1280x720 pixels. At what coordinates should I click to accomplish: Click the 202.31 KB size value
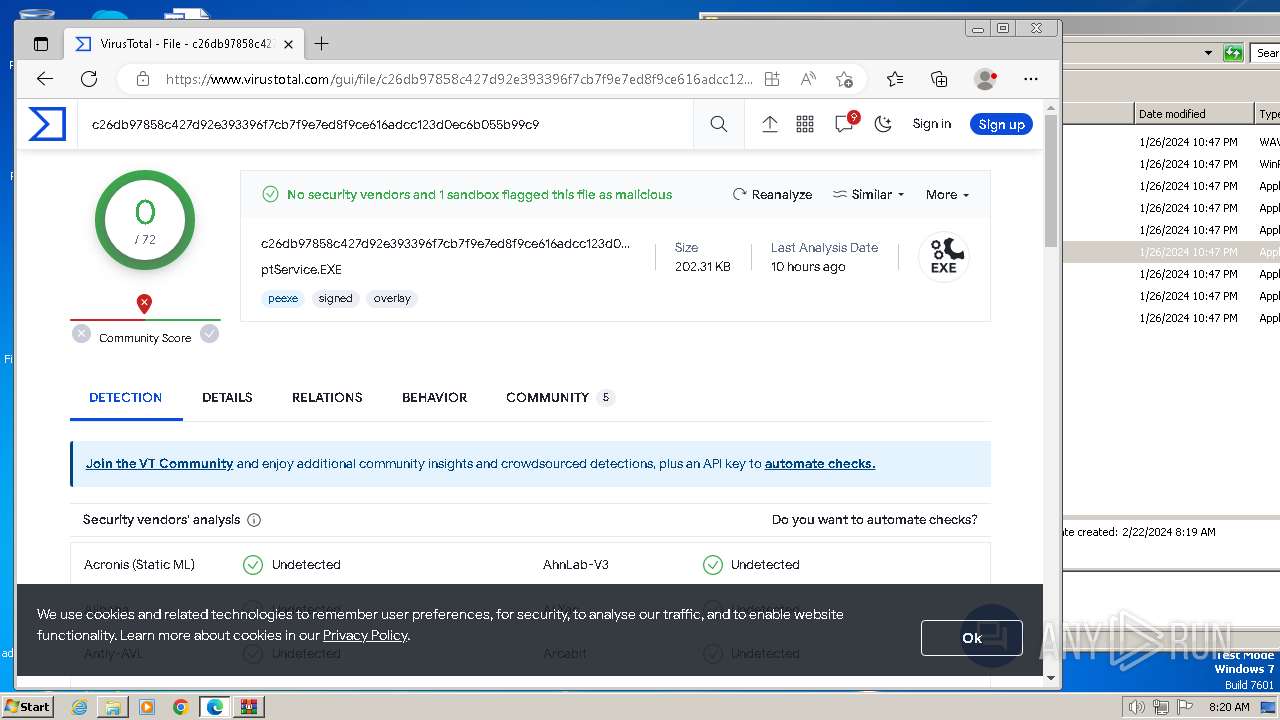tap(702, 266)
